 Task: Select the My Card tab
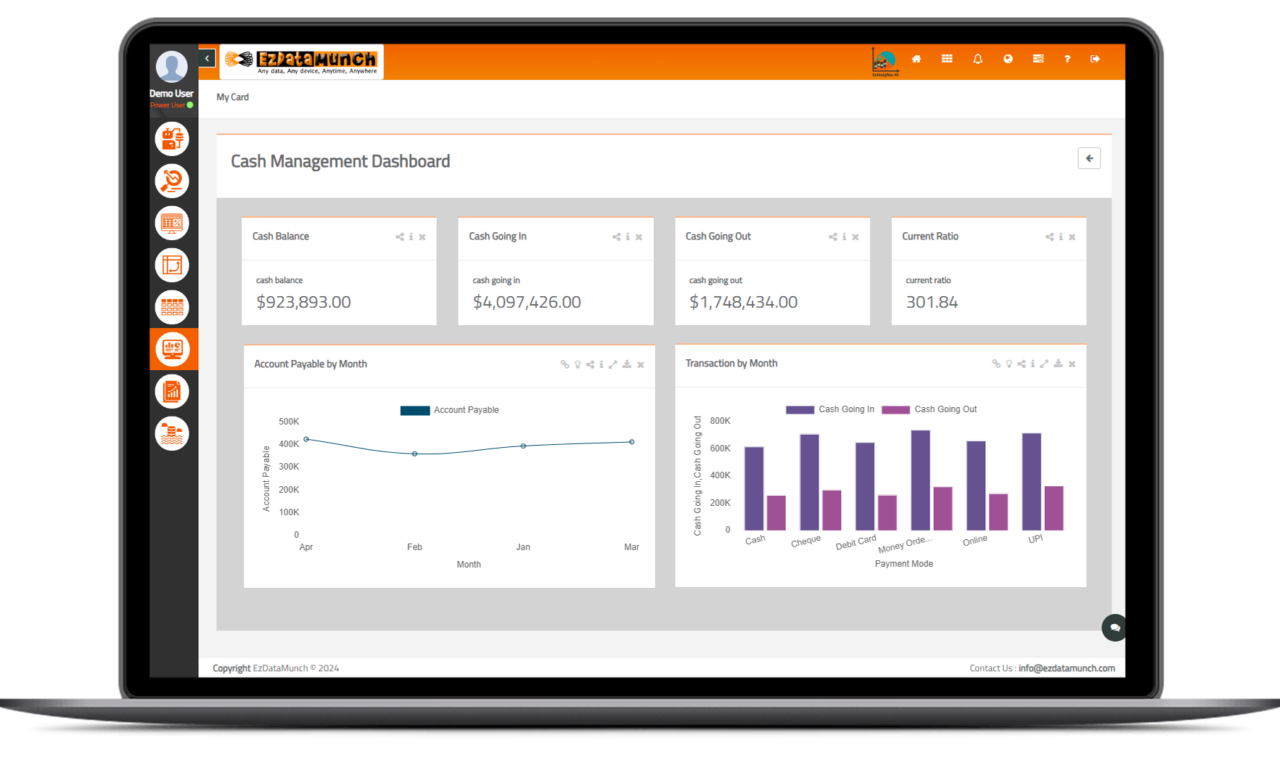click(232, 97)
